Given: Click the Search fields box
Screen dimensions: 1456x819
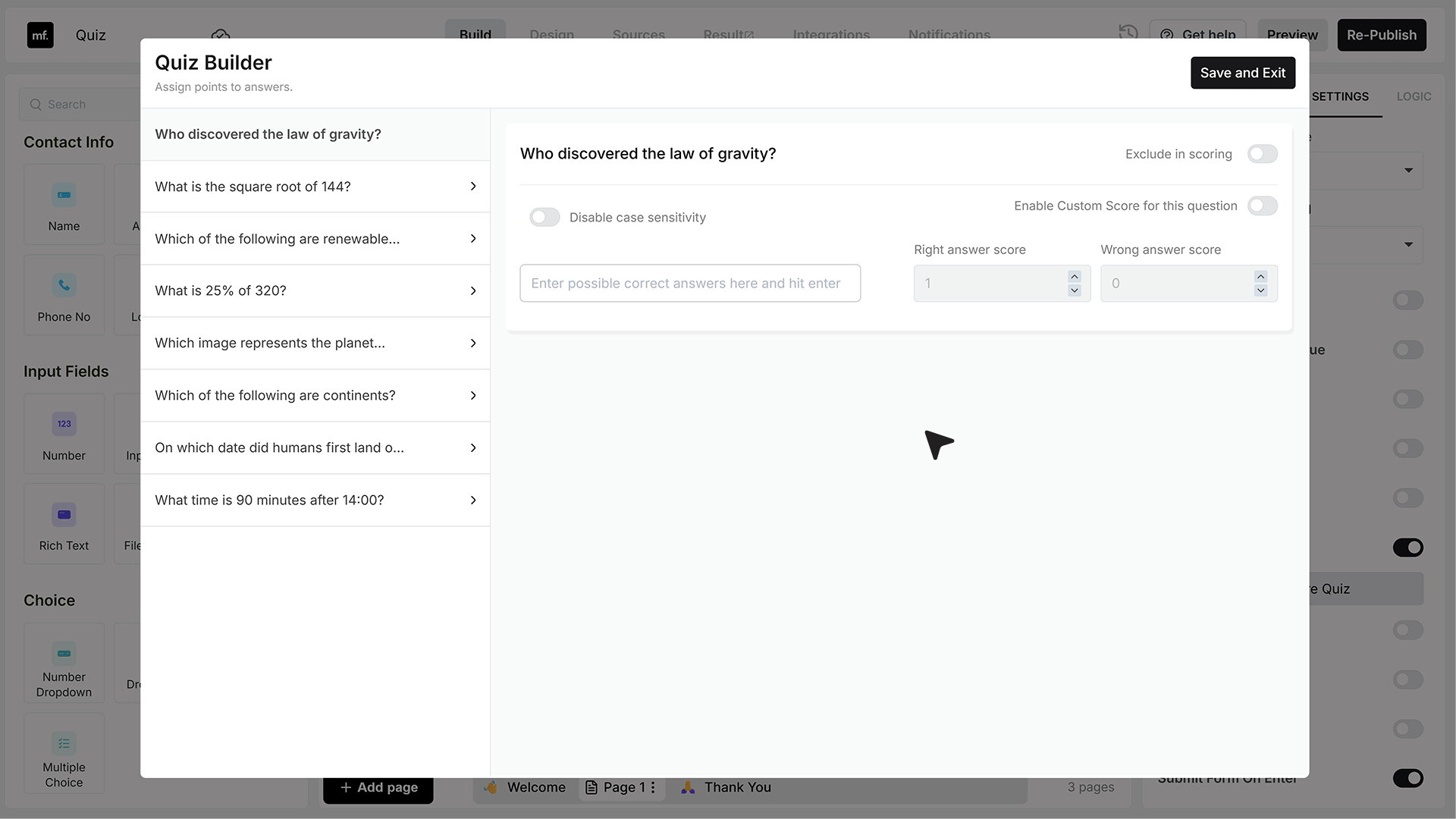Looking at the screenshot, I should pos(80,105).
